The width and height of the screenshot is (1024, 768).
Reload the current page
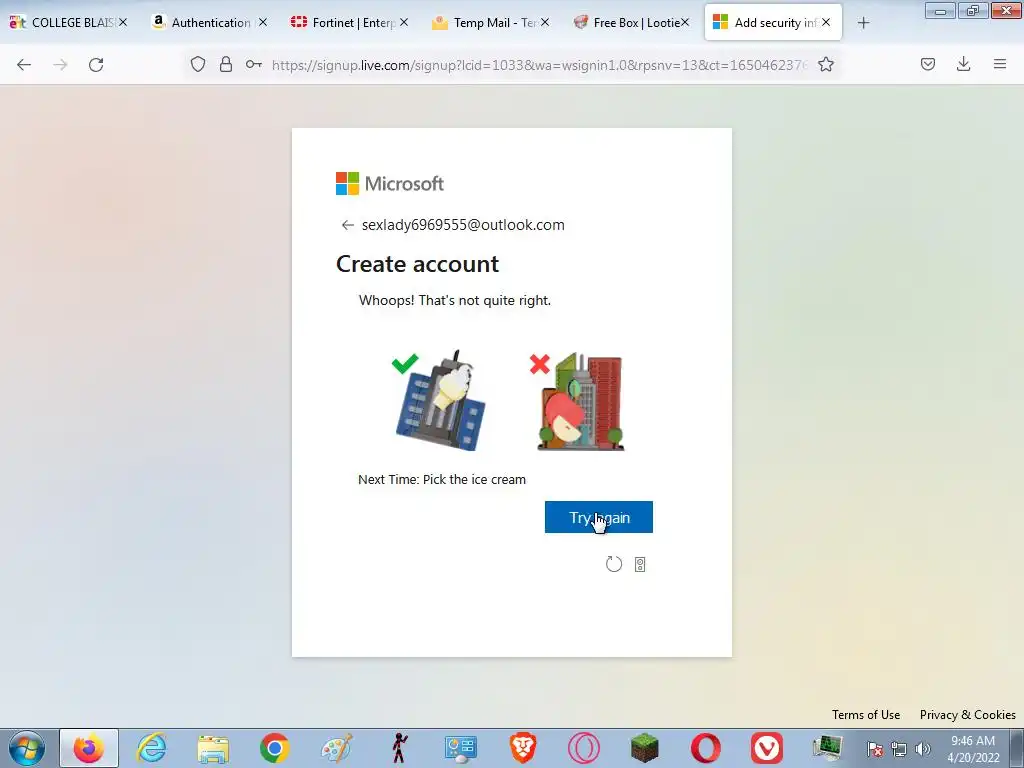point(96,64)
